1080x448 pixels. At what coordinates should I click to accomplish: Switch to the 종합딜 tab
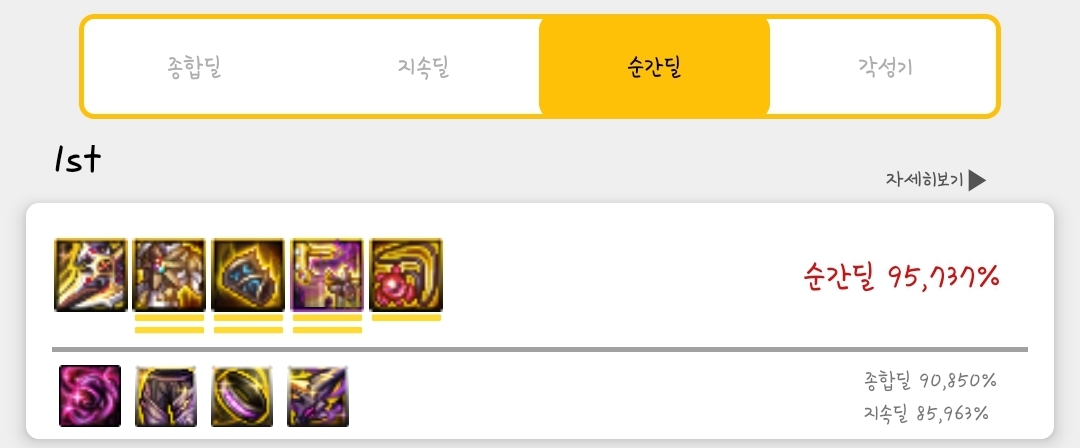(195, 68)
